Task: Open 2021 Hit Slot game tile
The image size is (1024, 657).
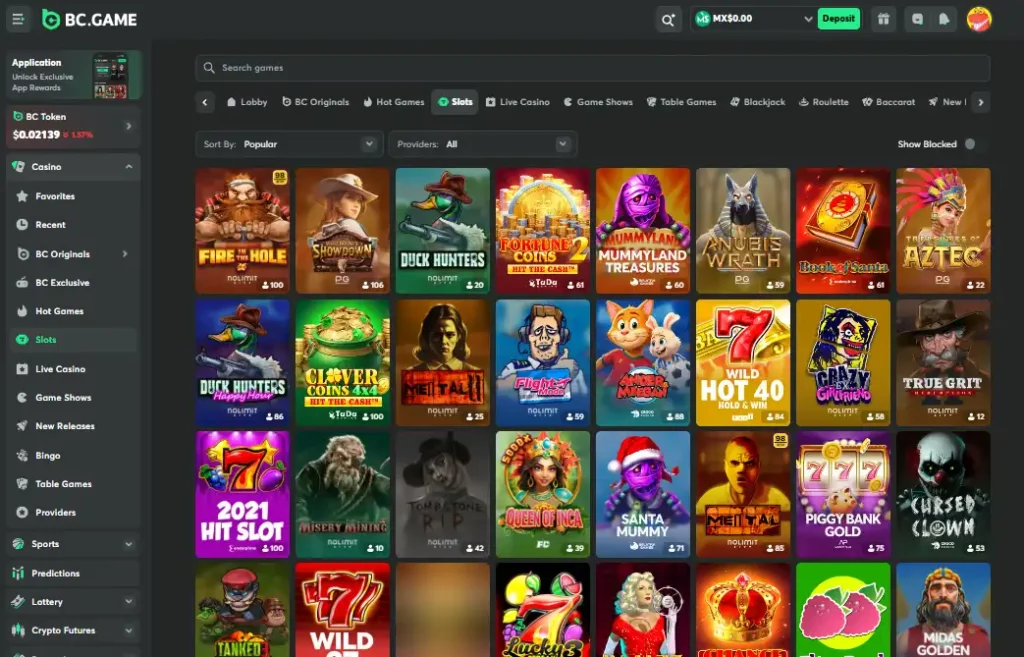Action: point(242,494)
